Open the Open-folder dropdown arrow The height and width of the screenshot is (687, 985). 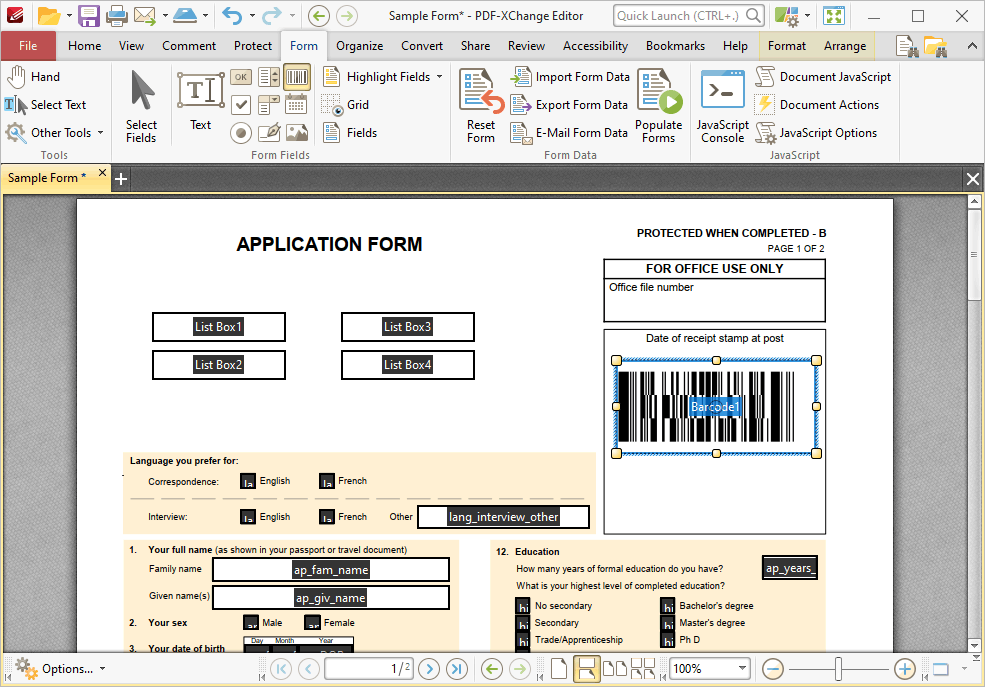[68, 16]
